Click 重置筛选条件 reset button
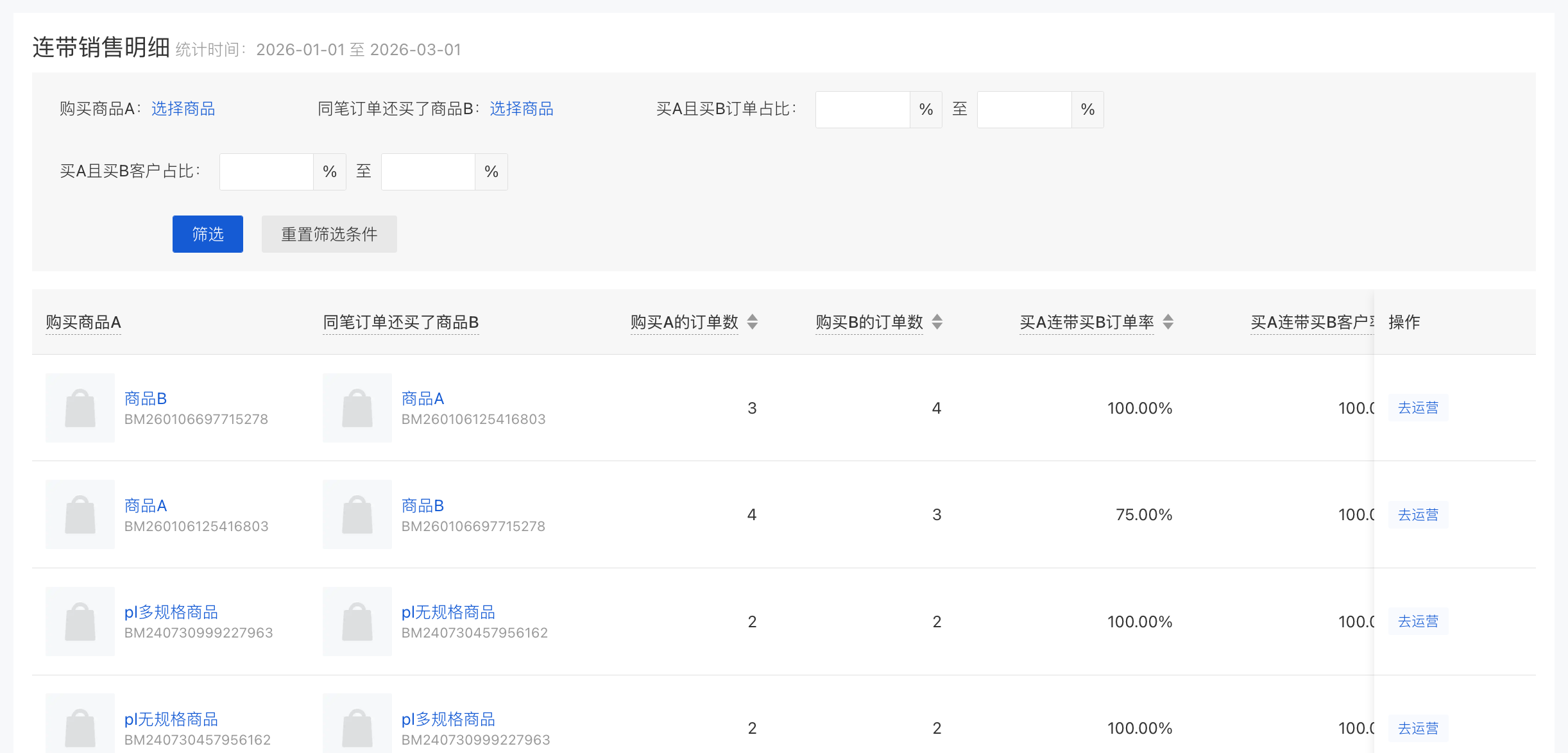 [329, 234]
